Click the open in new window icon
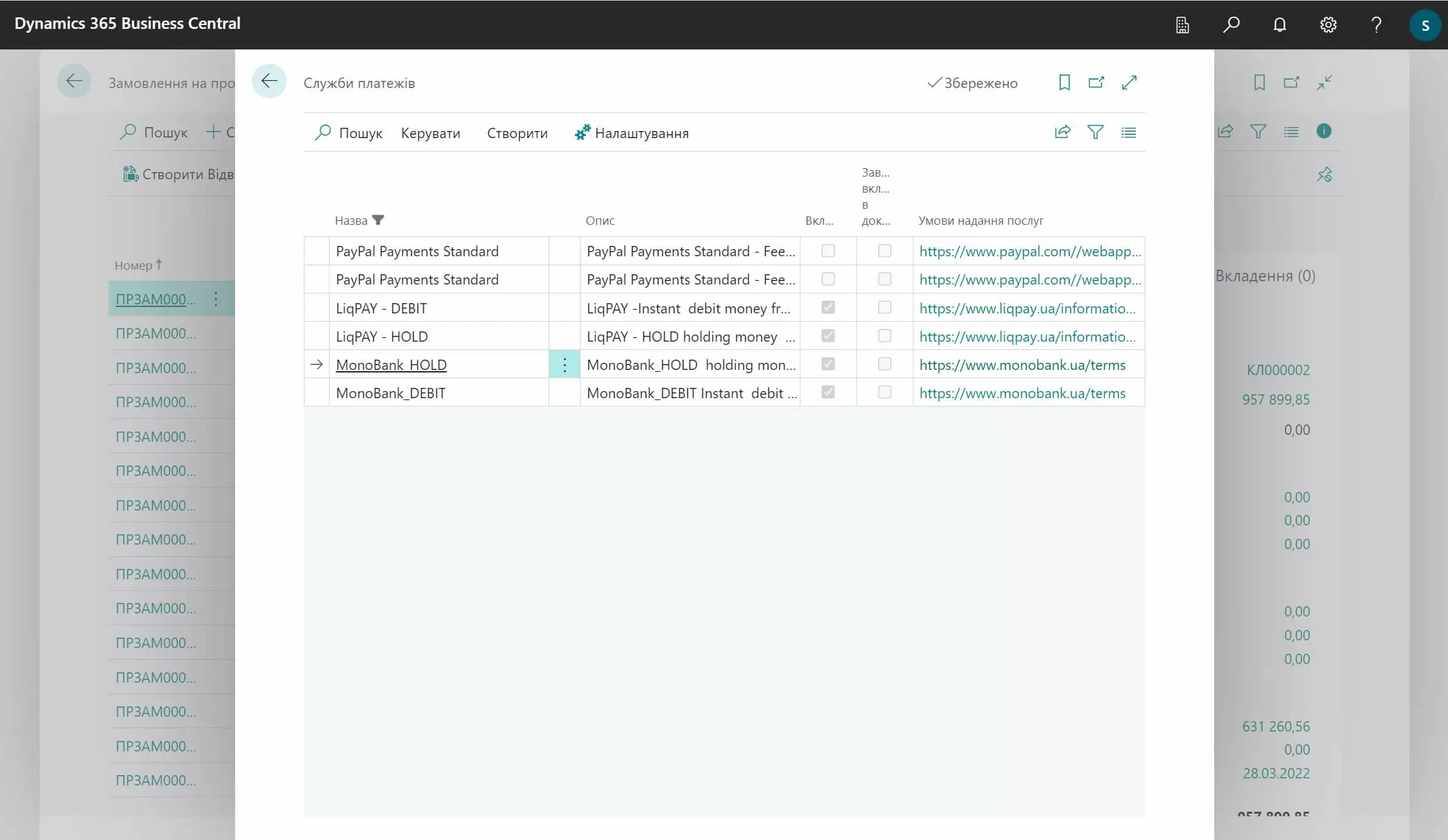The image size is (1448, 840). click(1096, 82)
